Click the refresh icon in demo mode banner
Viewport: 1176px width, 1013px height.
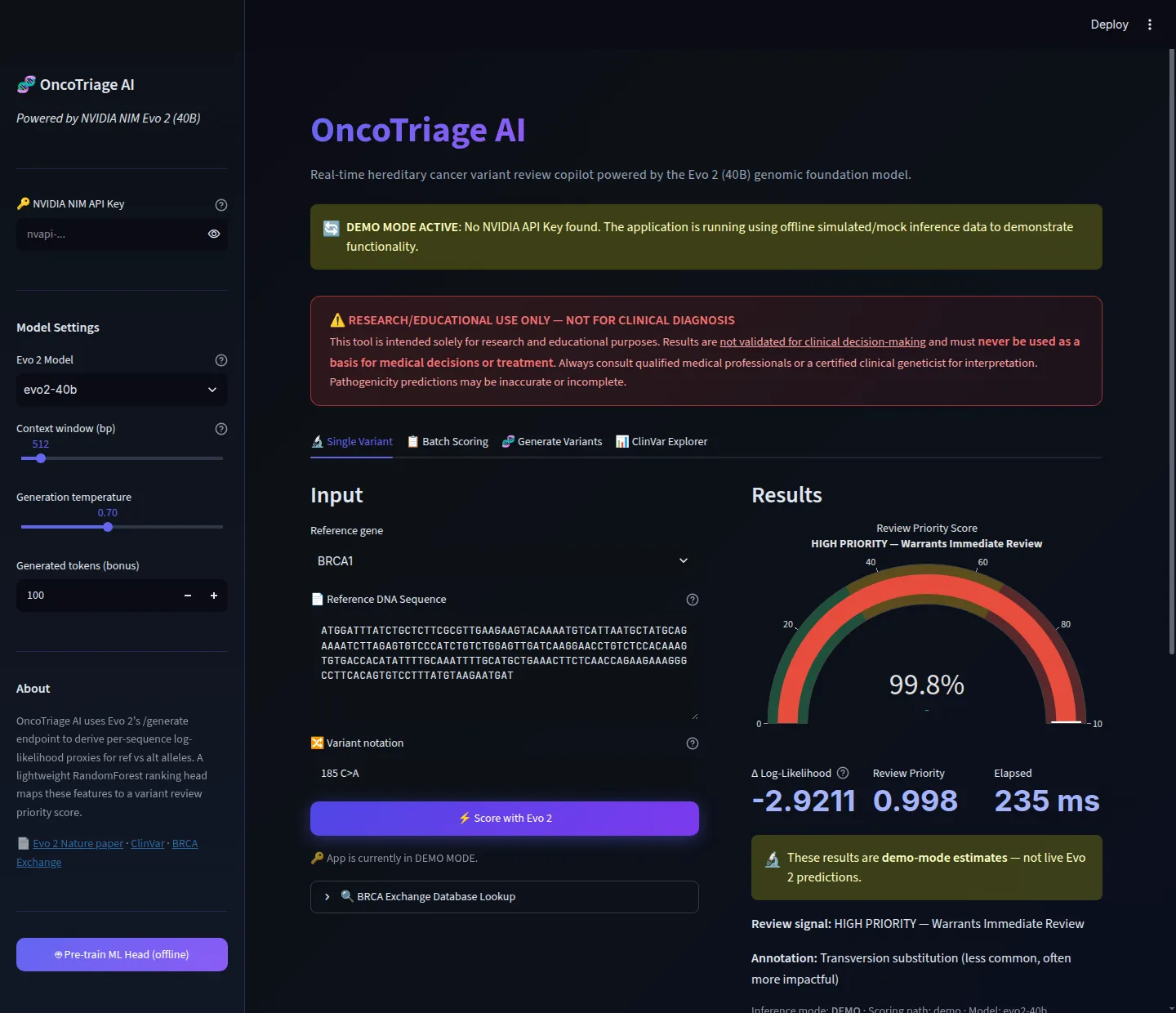click(x=332, y=228)
